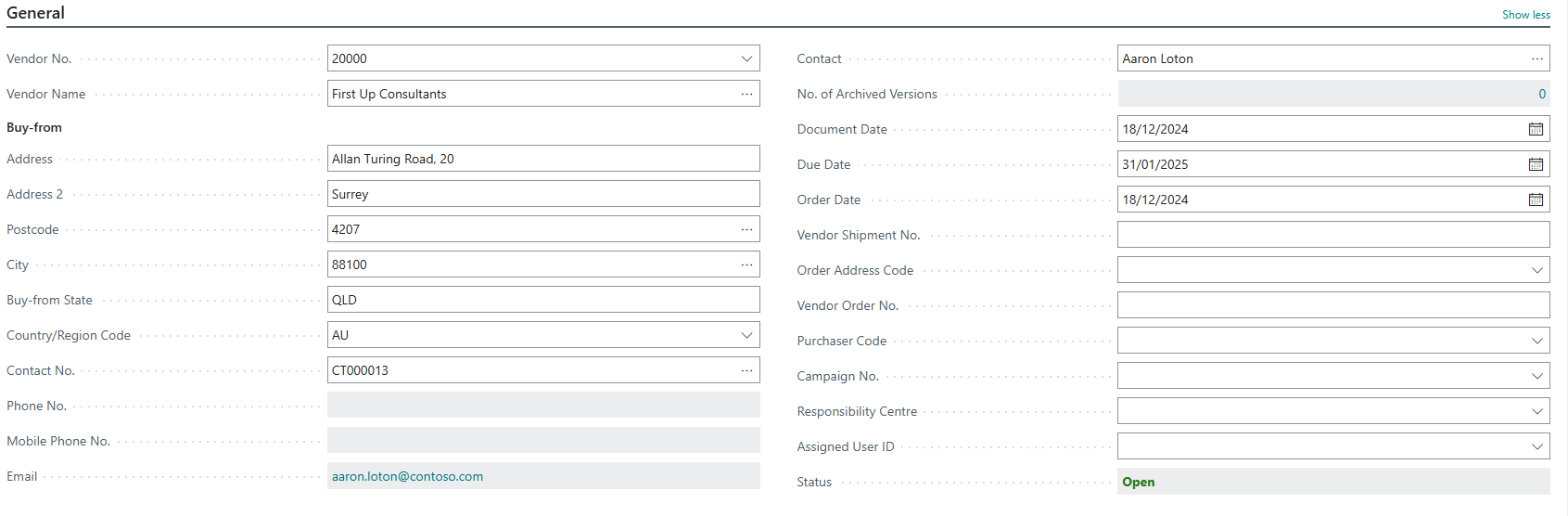This screenshot has width=1568, height=516.
Task: Click the Vendor Name lookup ellipsis
Action: 746,94
